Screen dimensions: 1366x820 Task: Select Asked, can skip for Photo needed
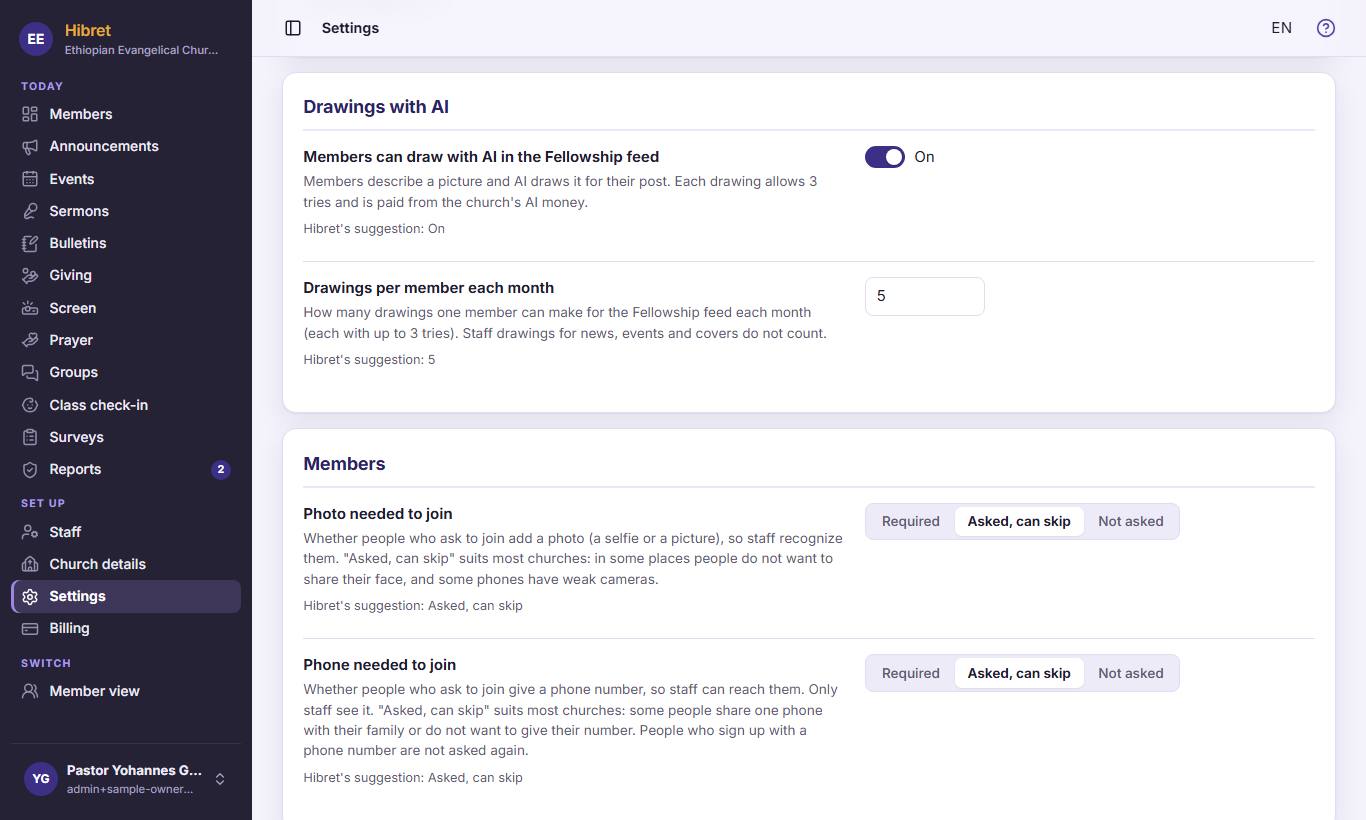coord(1019,521)
